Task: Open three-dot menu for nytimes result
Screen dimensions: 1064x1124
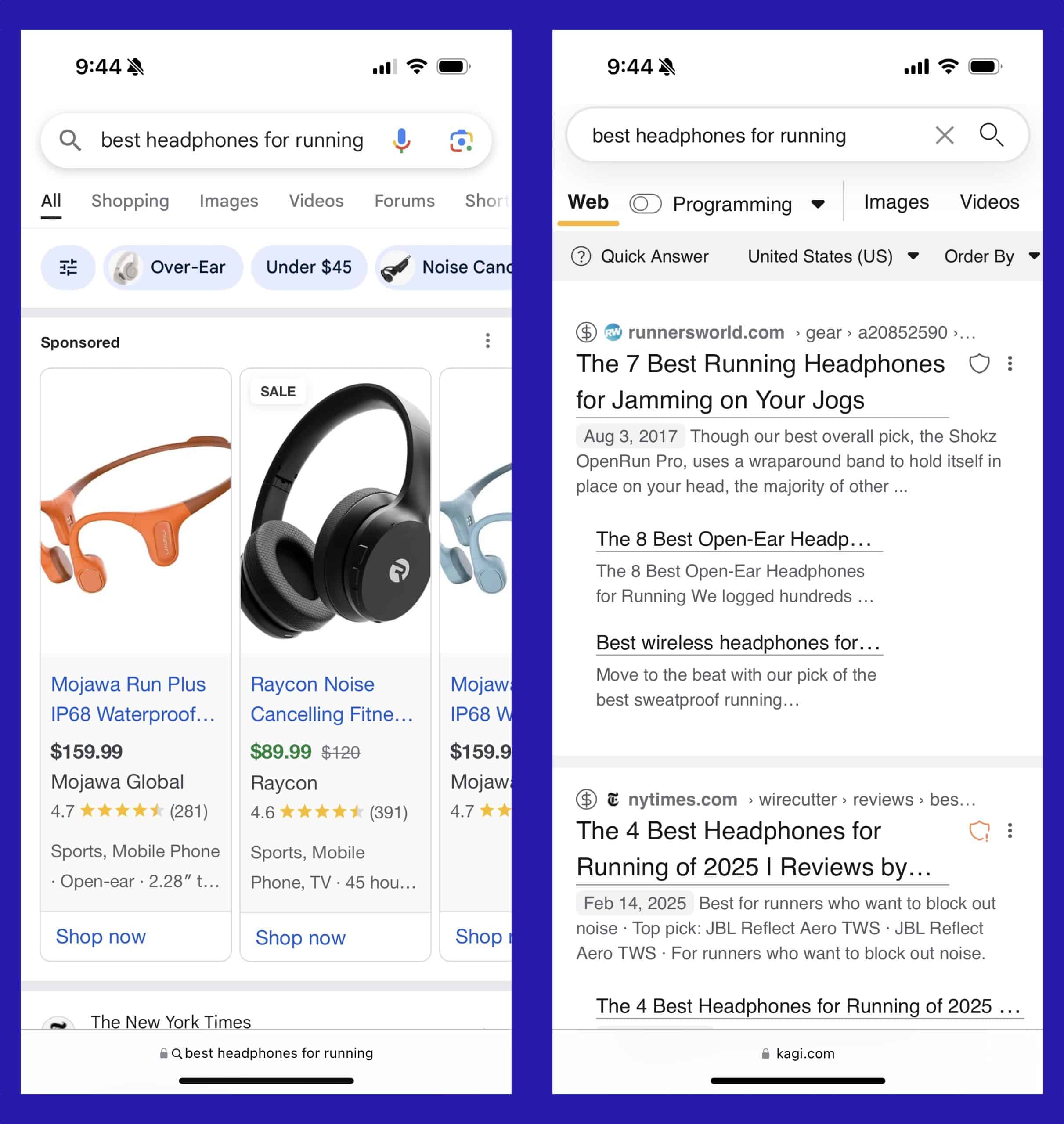Action: click(1010, 831)
